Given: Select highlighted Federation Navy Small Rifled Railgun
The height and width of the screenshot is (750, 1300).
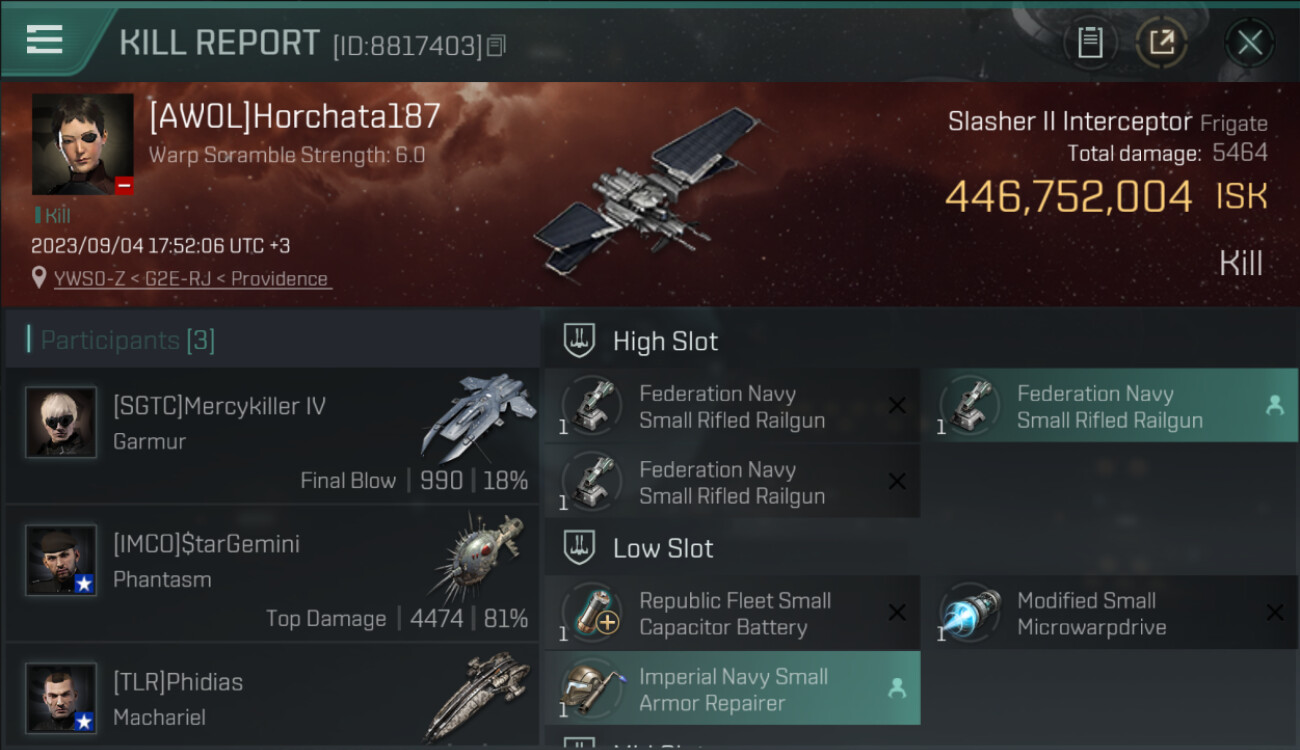Looking at the screenshot, I should [1109, 406].
